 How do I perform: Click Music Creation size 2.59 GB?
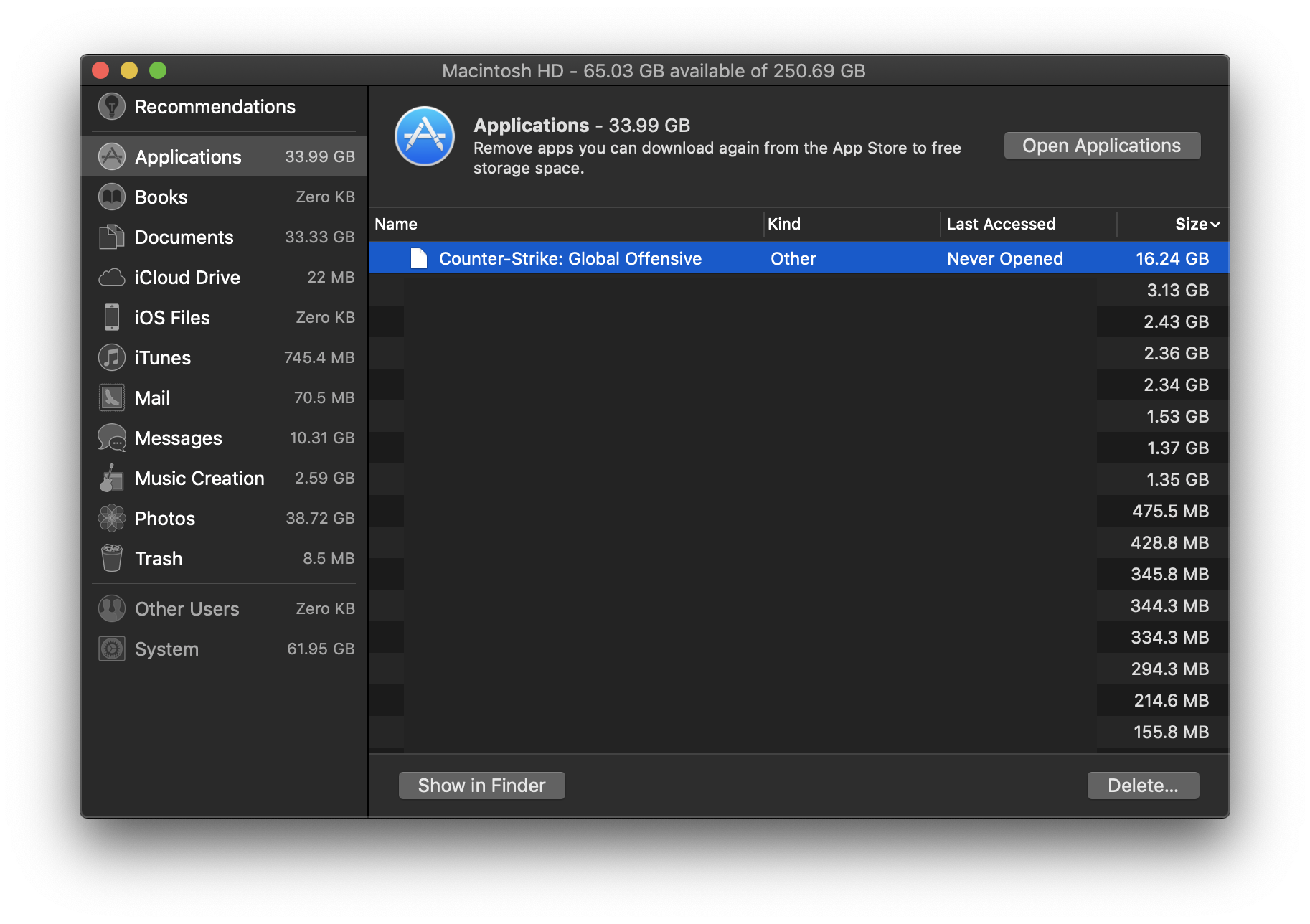coord(325,478)
